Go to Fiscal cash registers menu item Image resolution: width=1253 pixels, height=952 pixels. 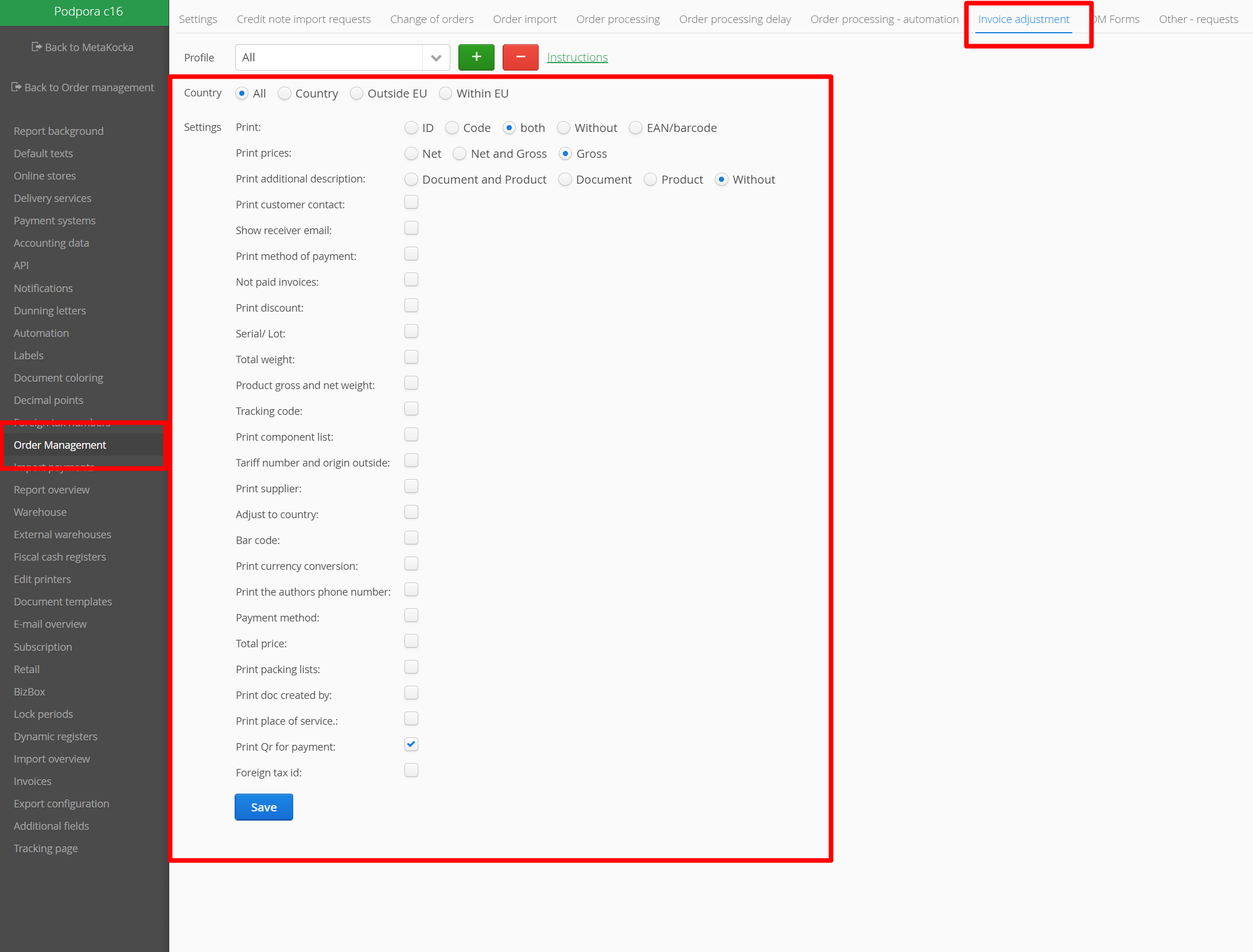coord(60,557)
